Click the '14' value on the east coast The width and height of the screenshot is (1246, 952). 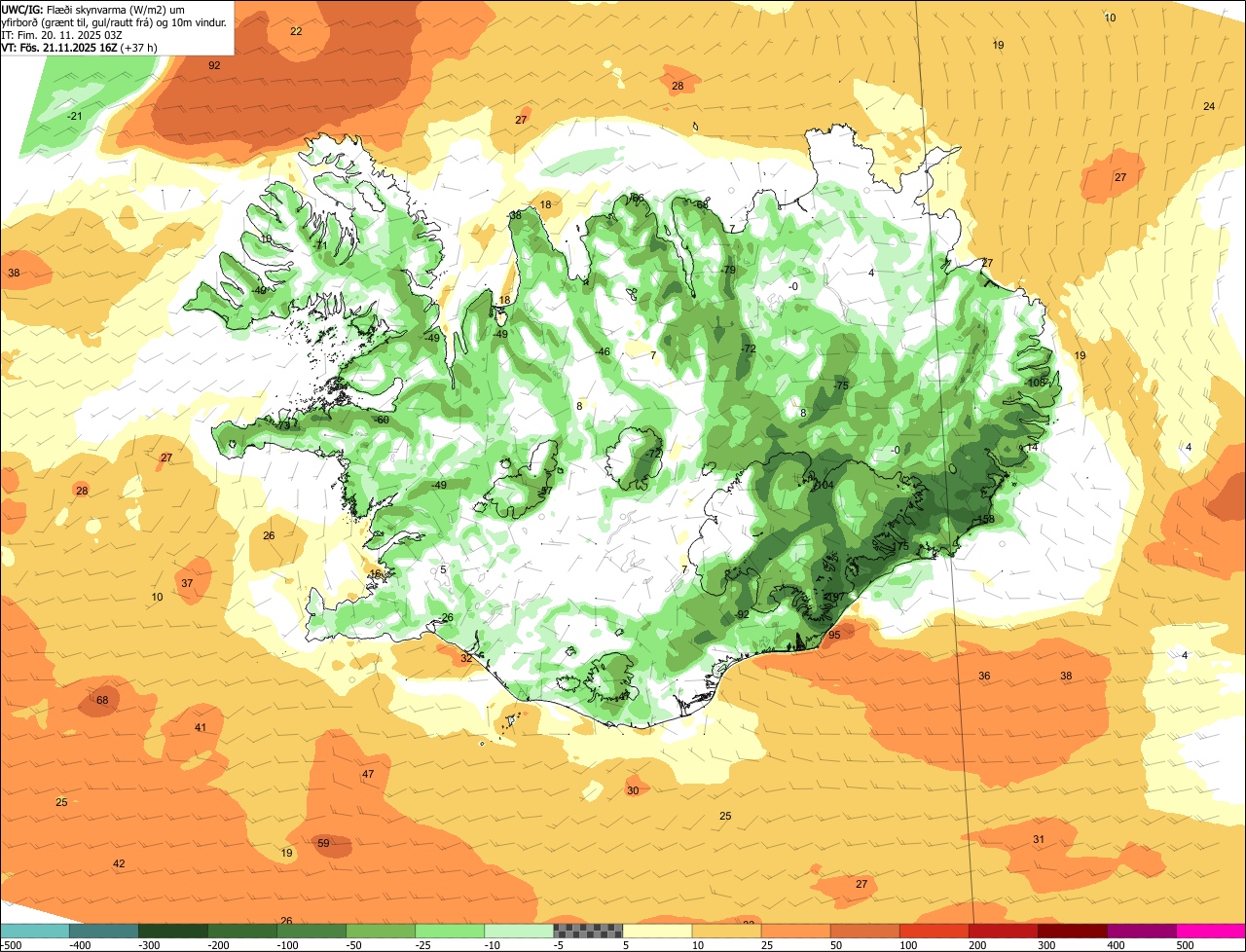[x=1032, y=447]
